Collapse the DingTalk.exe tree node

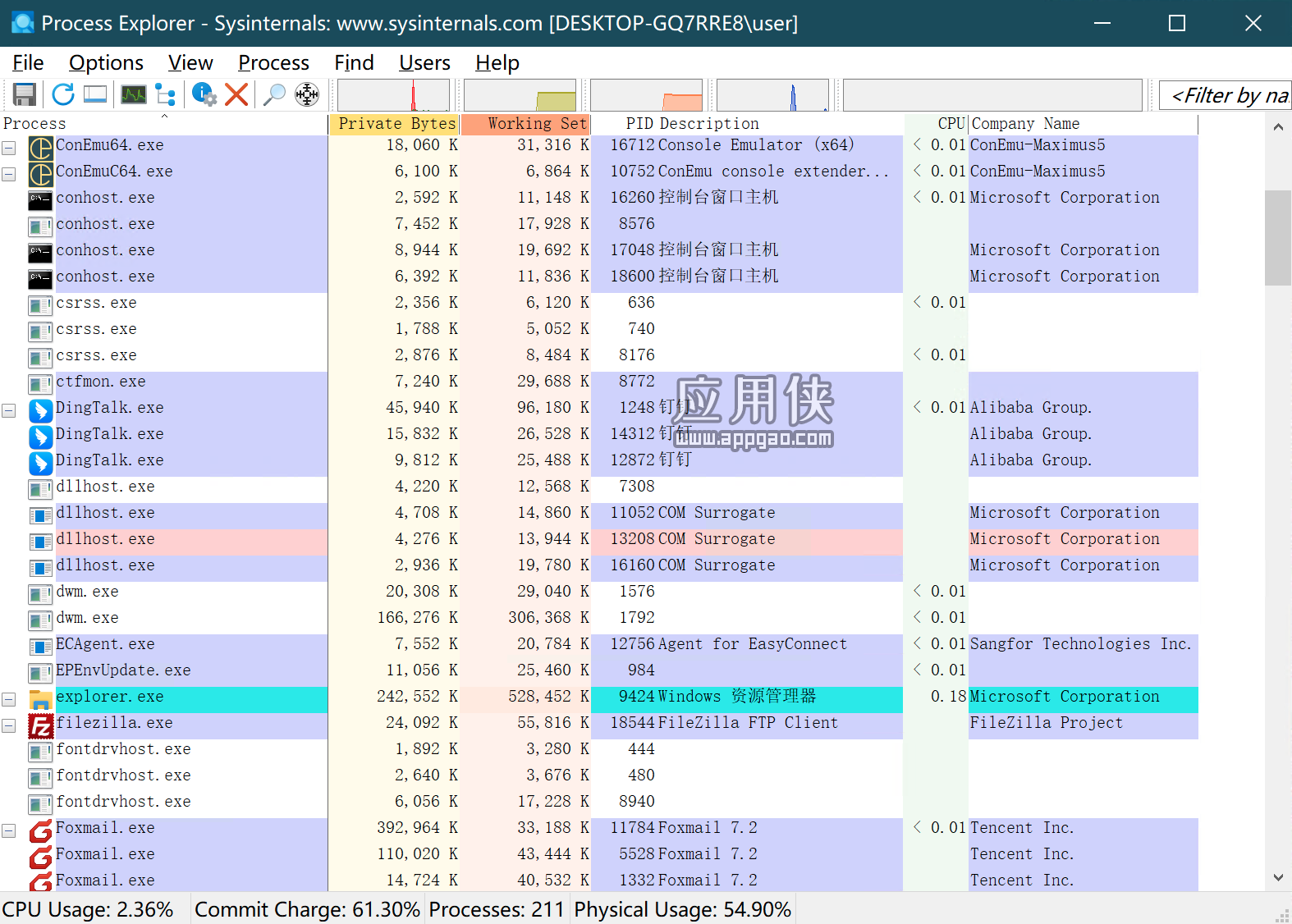[9, 411]
